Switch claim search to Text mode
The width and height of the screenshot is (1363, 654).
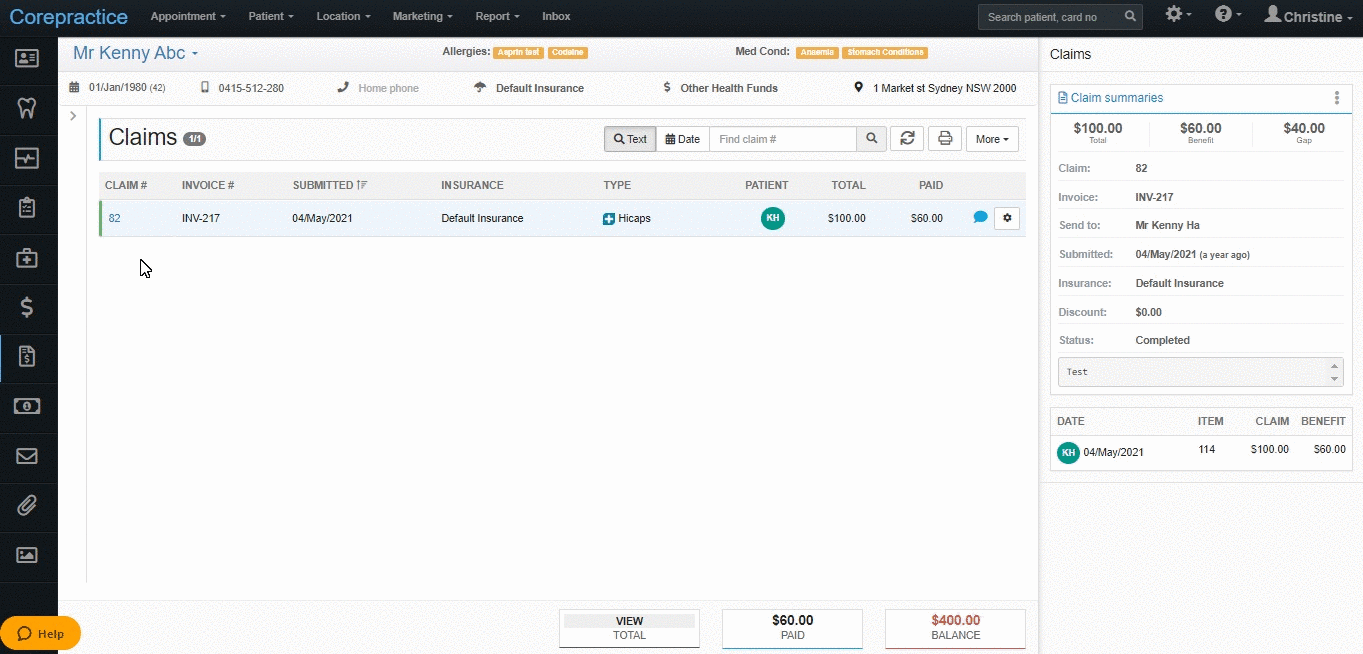click(x=630, y=139)
